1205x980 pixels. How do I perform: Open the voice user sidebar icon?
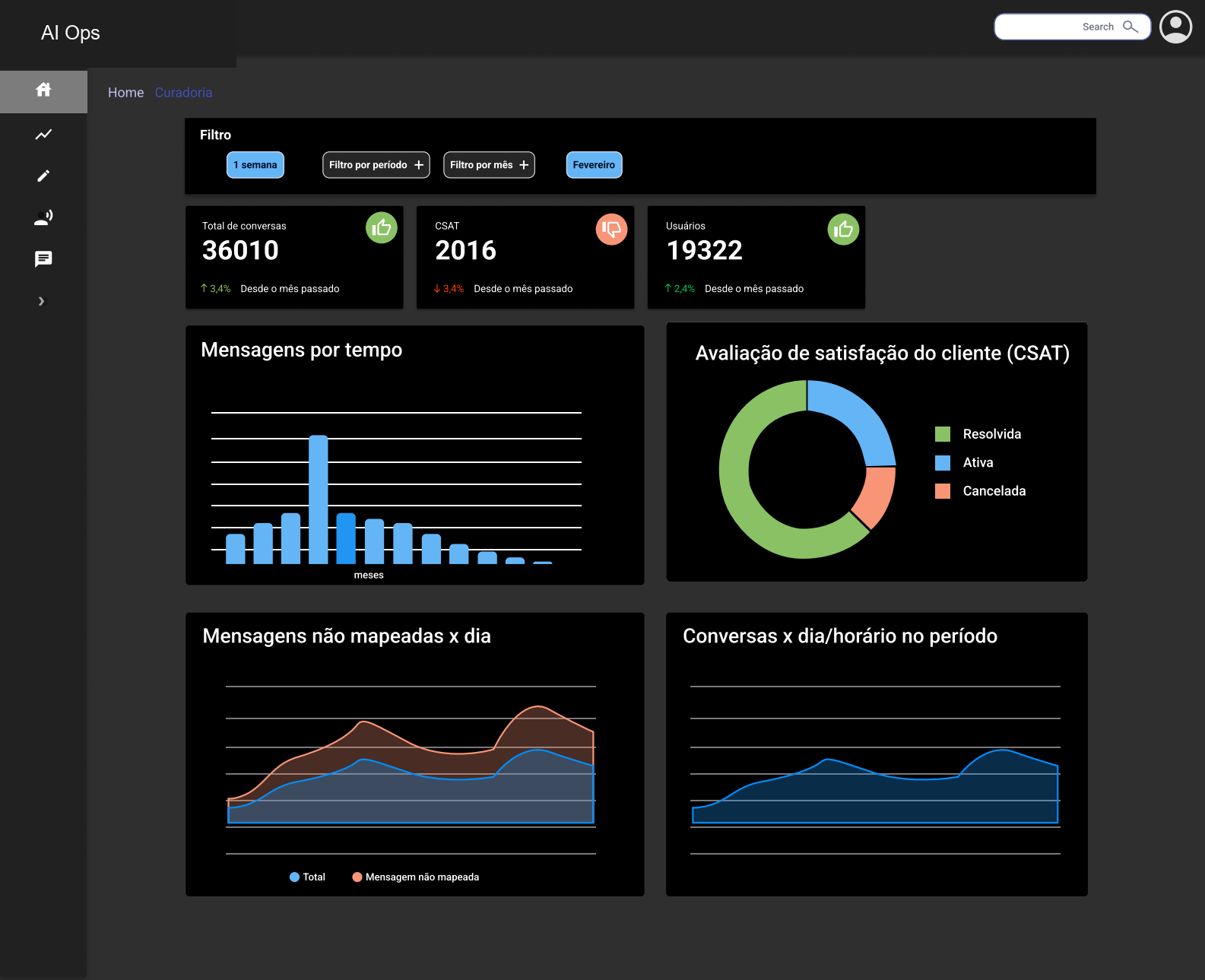point(43,217)
